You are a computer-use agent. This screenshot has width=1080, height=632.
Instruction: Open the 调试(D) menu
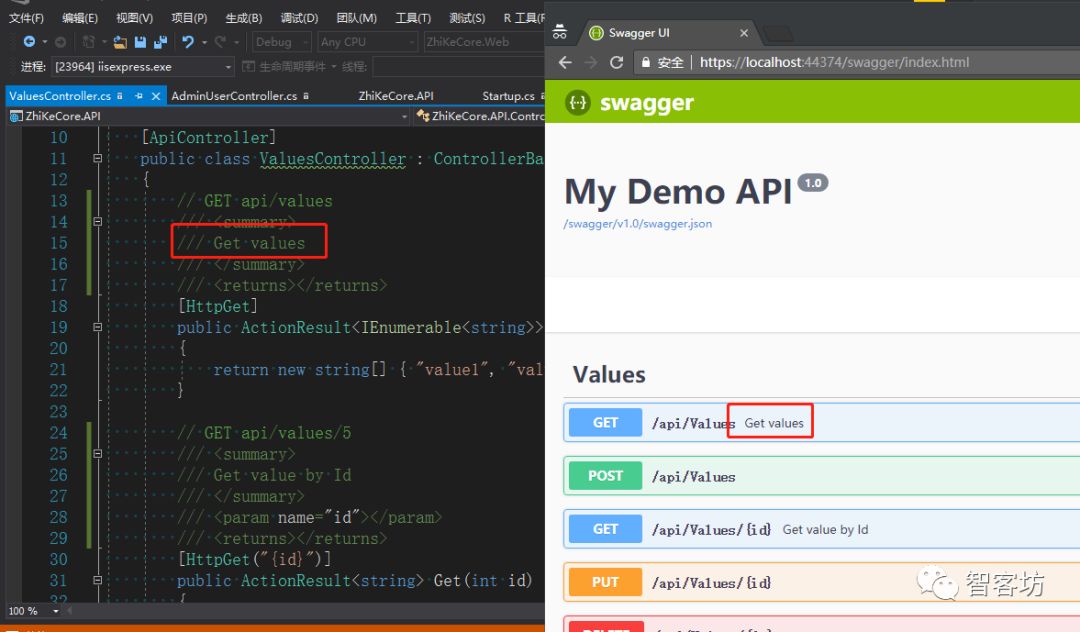point(299,18)
